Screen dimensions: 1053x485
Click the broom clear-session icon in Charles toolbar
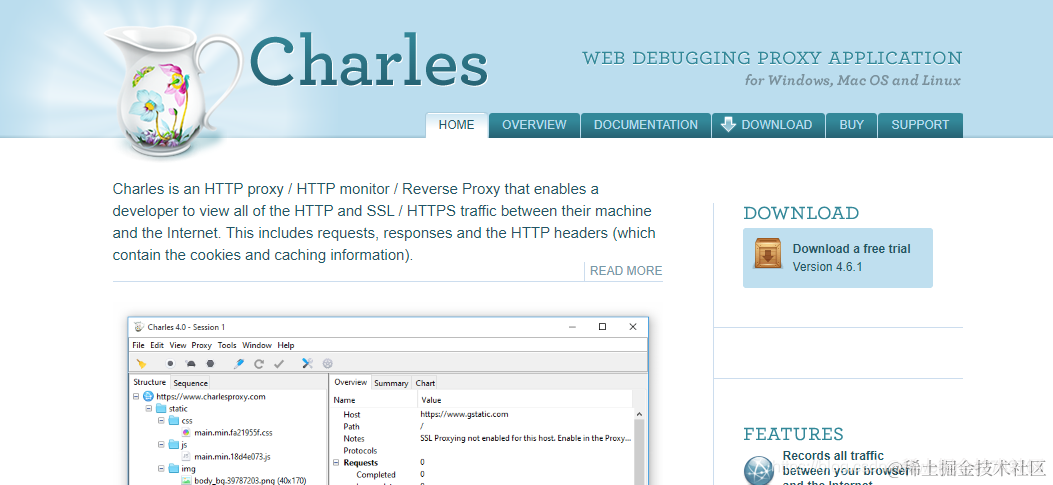141,363
